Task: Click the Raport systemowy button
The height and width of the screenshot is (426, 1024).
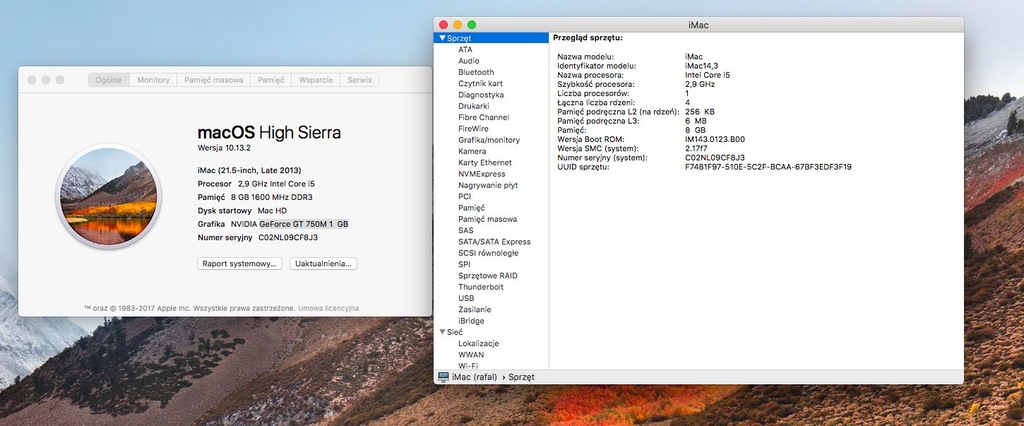Action: pyautogui.click(x=240, y=264)
